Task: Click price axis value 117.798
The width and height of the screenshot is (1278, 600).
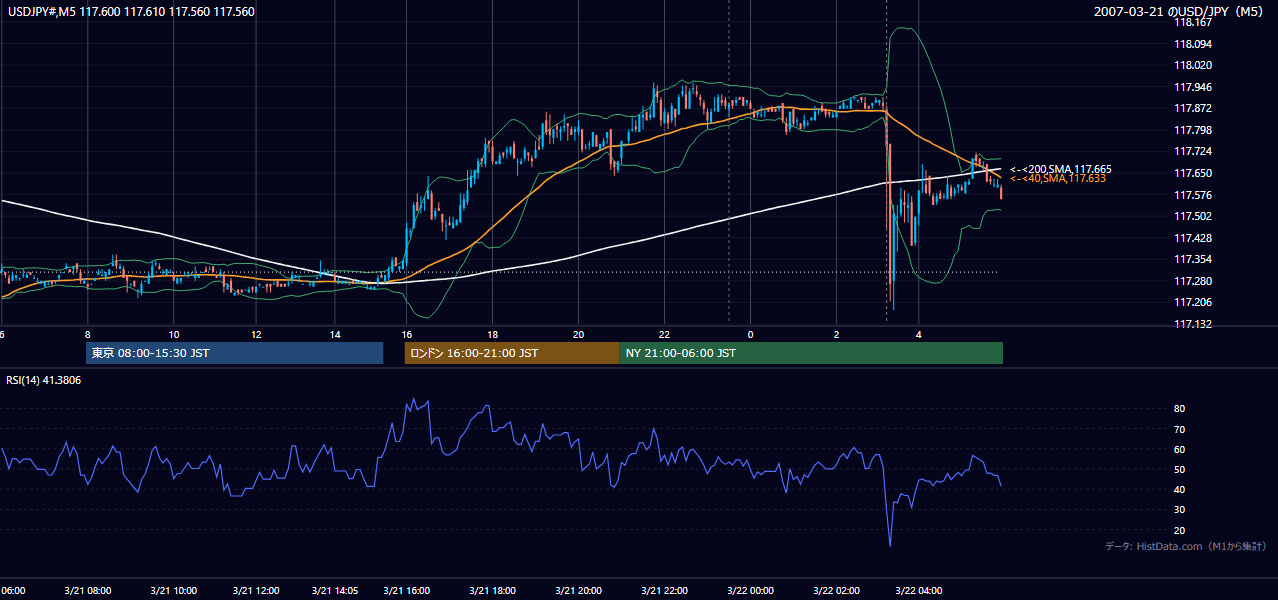Action: pos(1193,130)
